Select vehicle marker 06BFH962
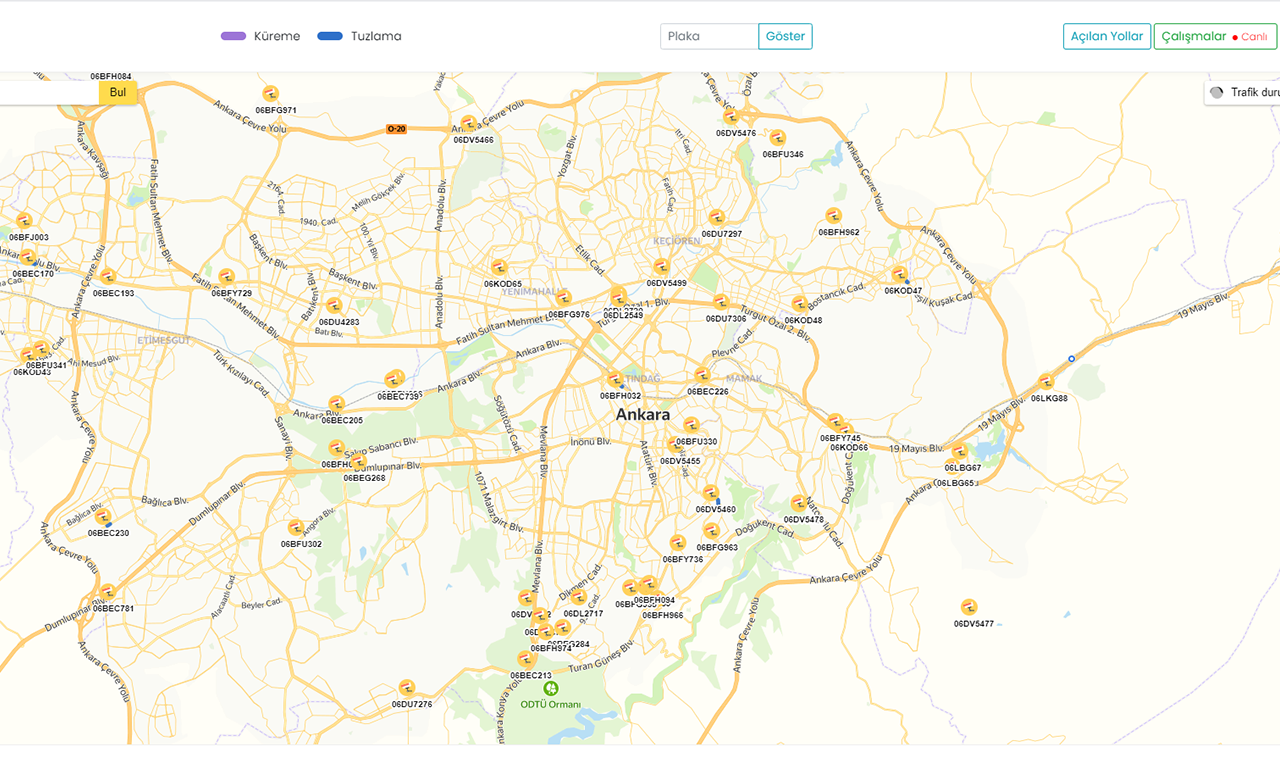The image size is (1280, 764). tap(833, 216)
